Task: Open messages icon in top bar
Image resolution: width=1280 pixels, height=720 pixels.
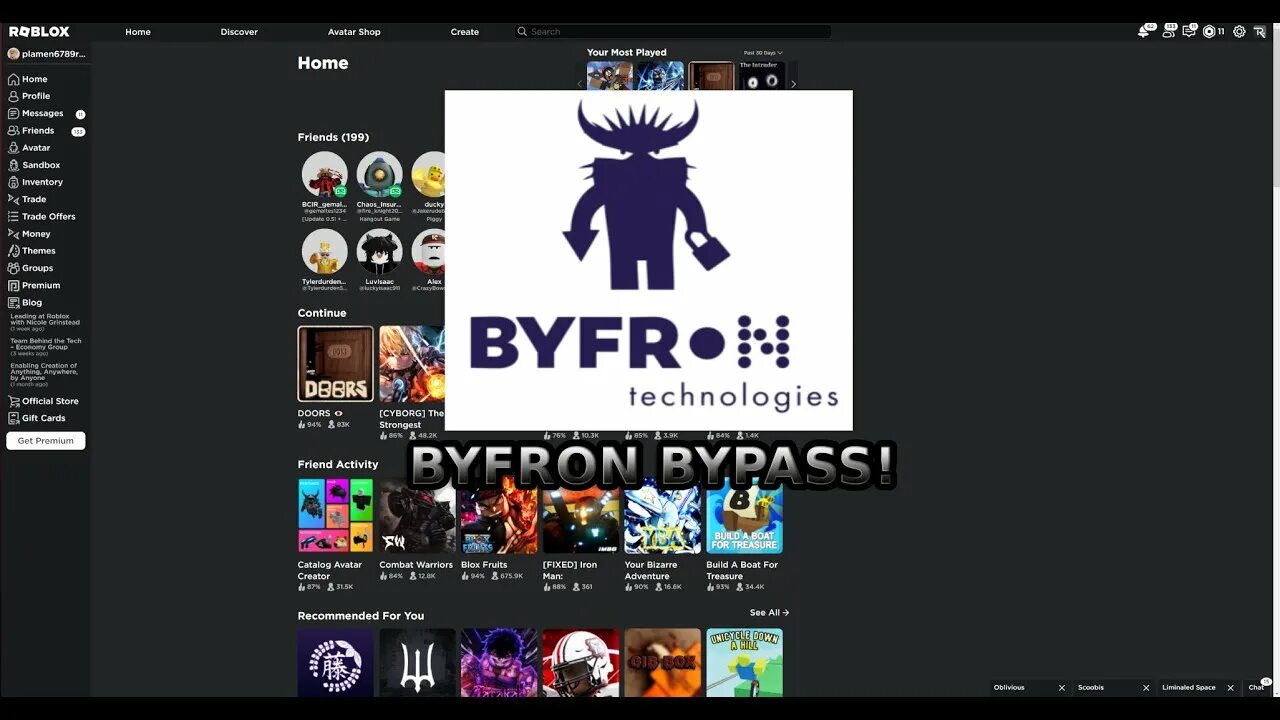Action: coord(1188,32)
